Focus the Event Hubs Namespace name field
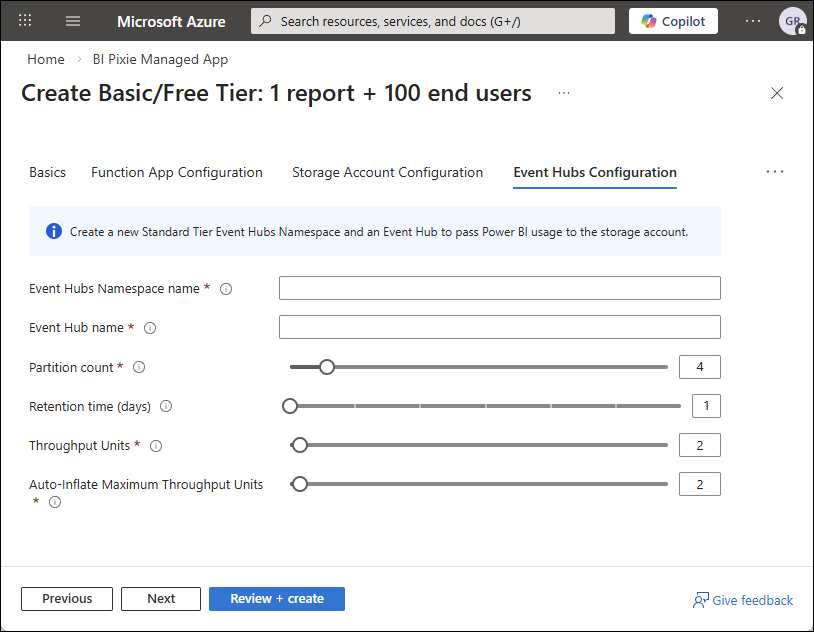Viewport: 814px width, 632px height. (x=499, y=289)
